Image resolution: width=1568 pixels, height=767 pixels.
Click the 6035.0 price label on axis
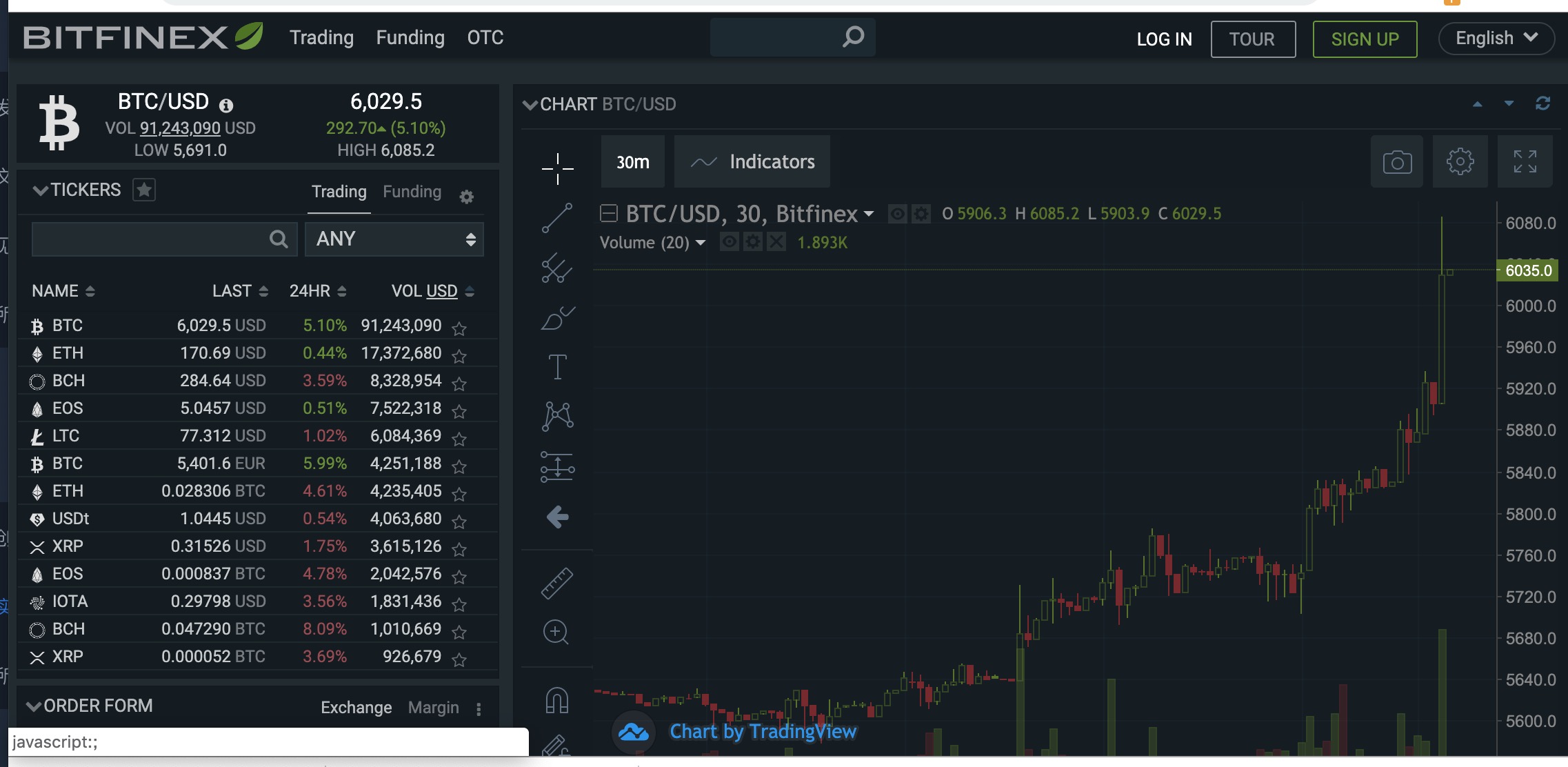coord(1528,270)
